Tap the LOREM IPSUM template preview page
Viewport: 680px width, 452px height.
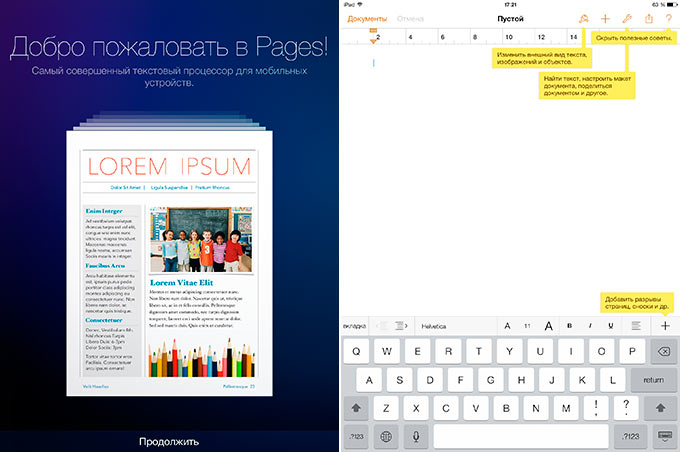tap(170, 263)
